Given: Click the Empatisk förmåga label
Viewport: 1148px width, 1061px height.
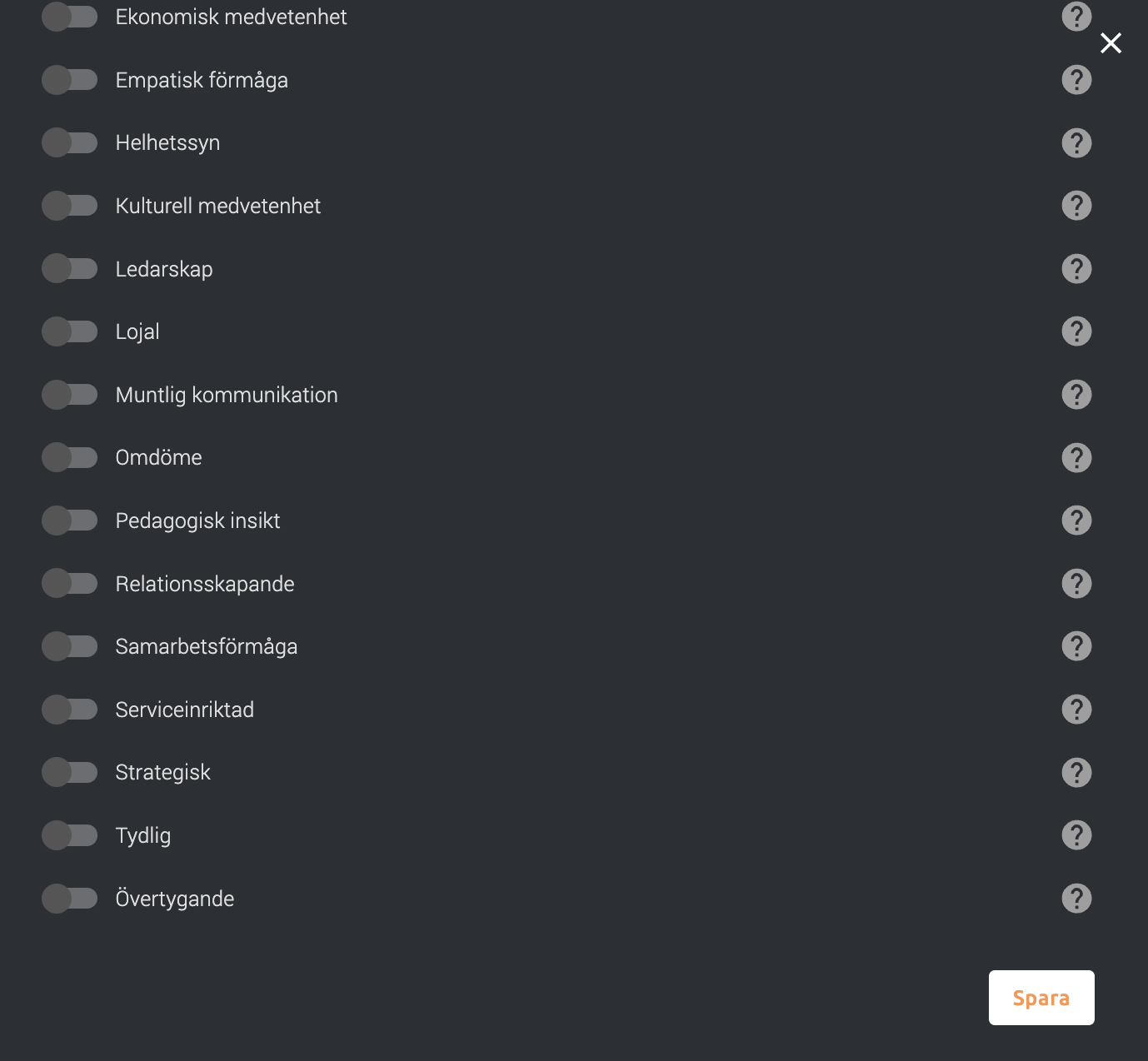Looking at the screenshot, I should coord(202,80).
